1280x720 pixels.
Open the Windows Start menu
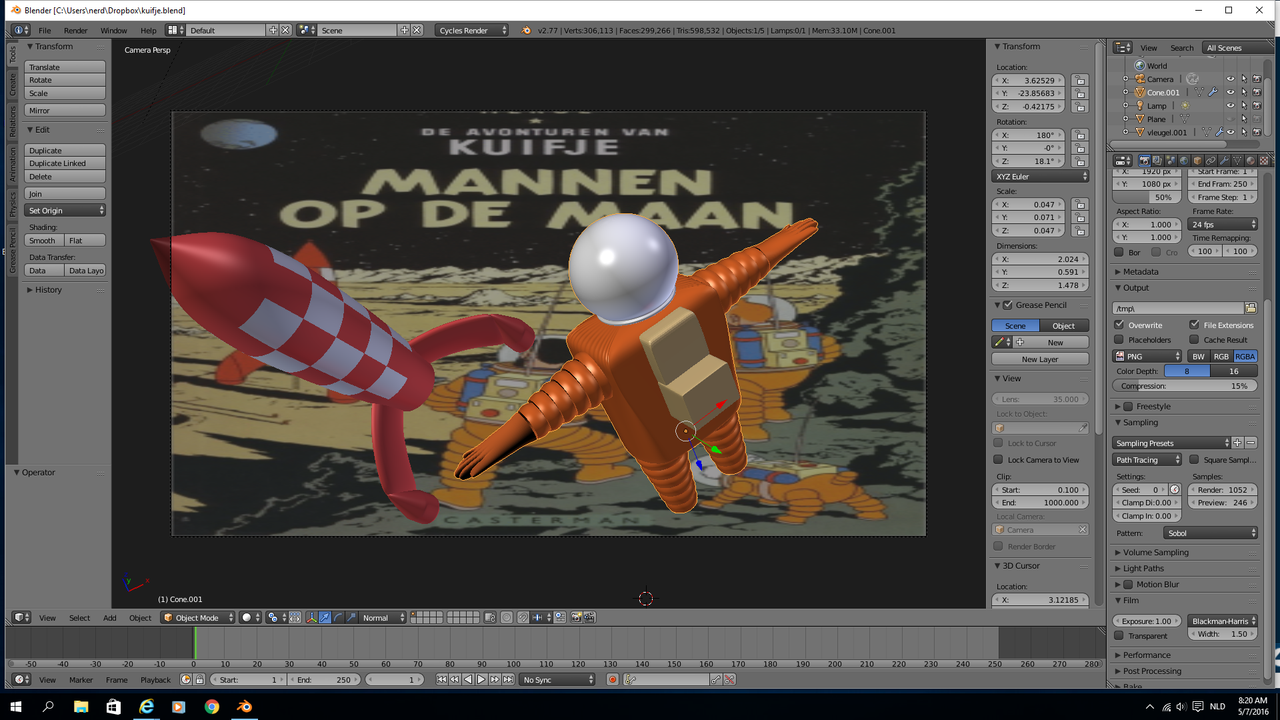click(x=16, y=706)
